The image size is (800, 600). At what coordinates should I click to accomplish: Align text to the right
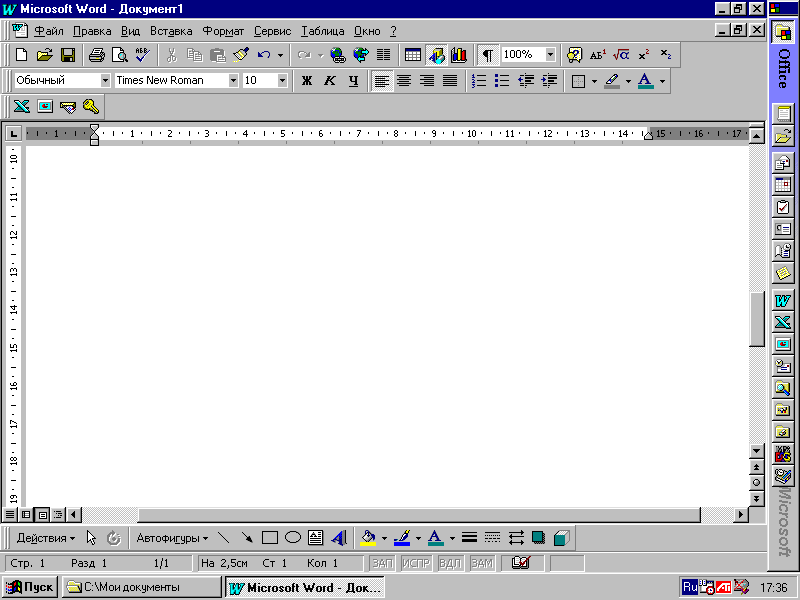[427, 81]
